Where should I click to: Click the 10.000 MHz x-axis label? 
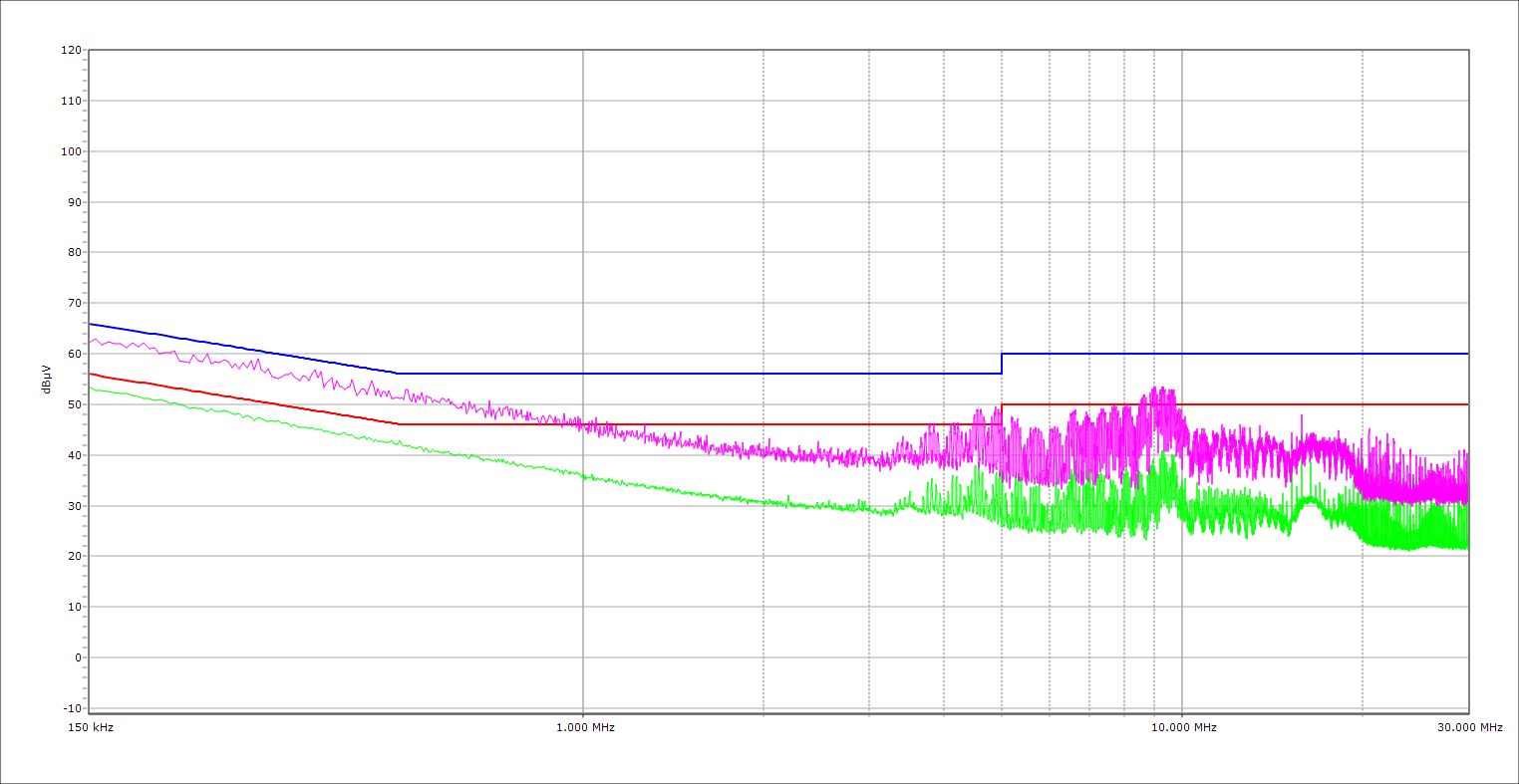1182,727
